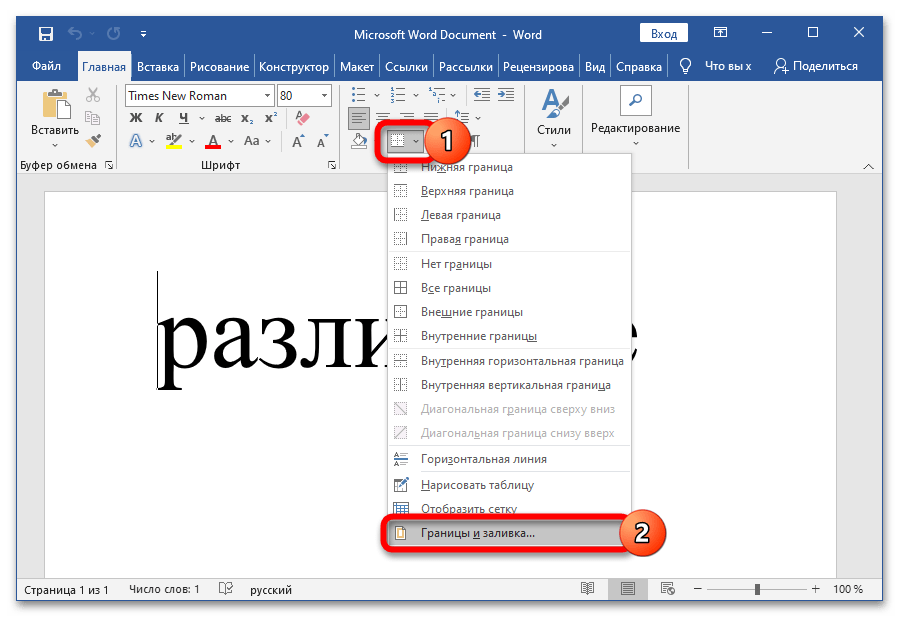Viewport: 899px width, 617px height.
Task: Clear all formatting eraser icon
Action: pos(302,118)
